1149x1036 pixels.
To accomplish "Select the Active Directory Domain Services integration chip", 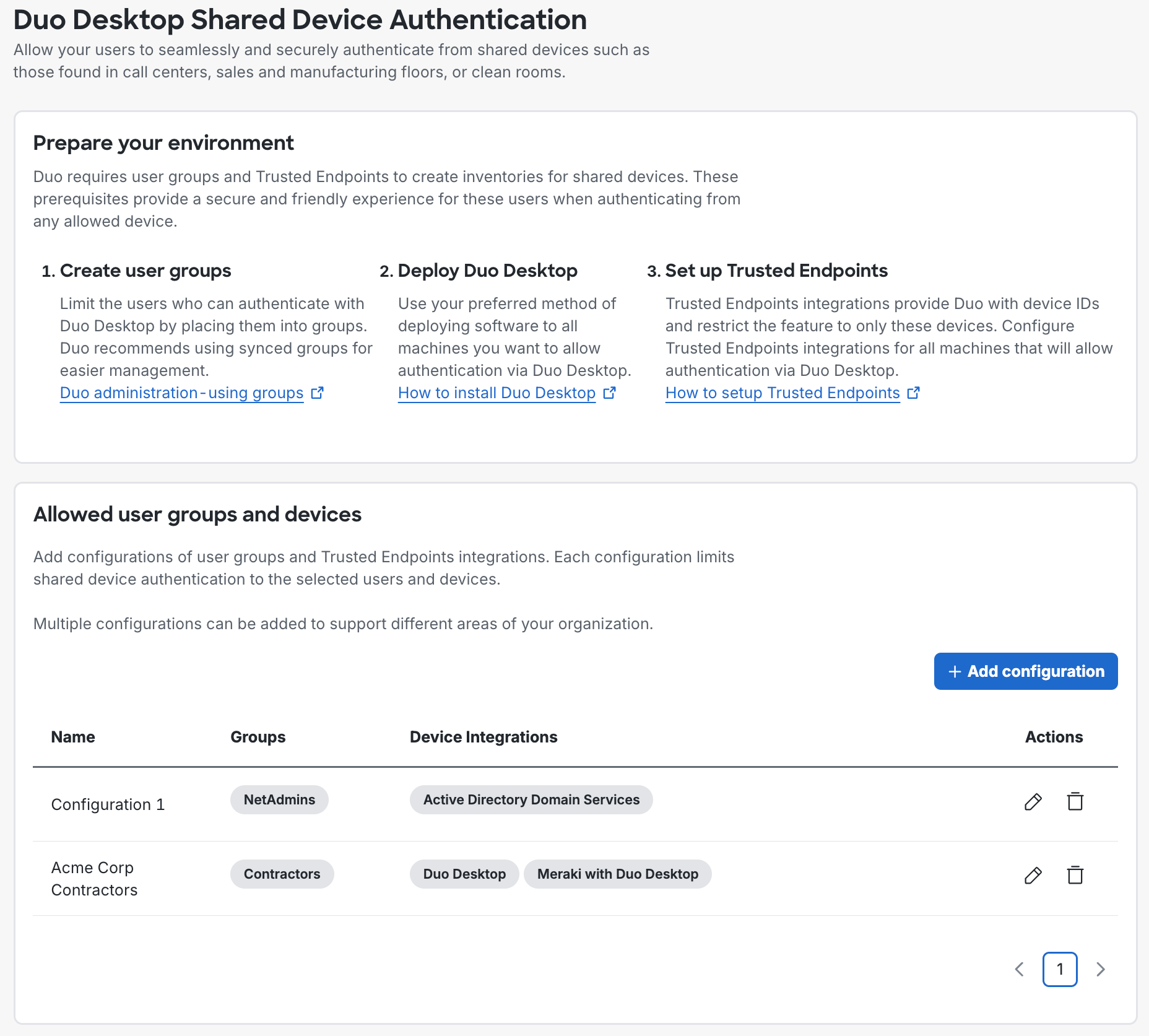I will tap(531, 799).
